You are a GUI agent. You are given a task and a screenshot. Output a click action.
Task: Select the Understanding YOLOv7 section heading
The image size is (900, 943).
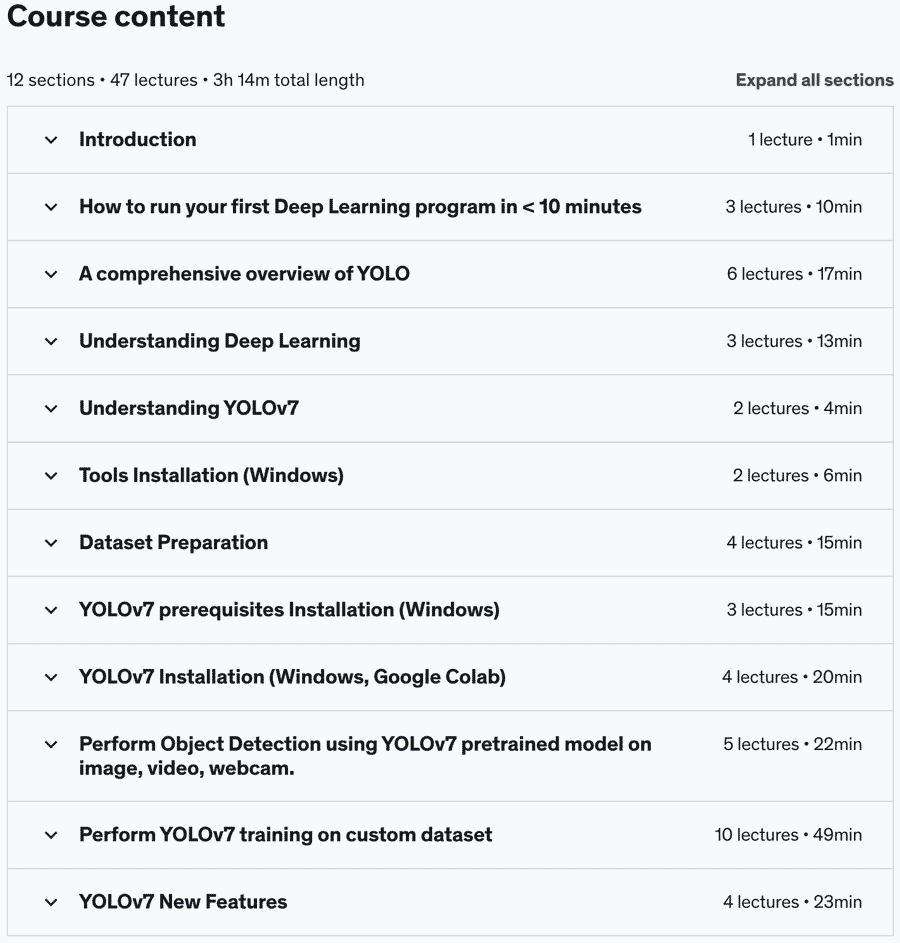pos(189,408)
